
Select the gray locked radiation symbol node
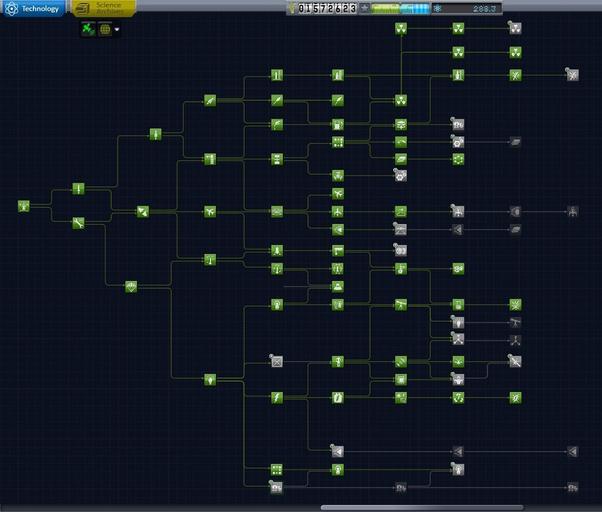point(515,28)
